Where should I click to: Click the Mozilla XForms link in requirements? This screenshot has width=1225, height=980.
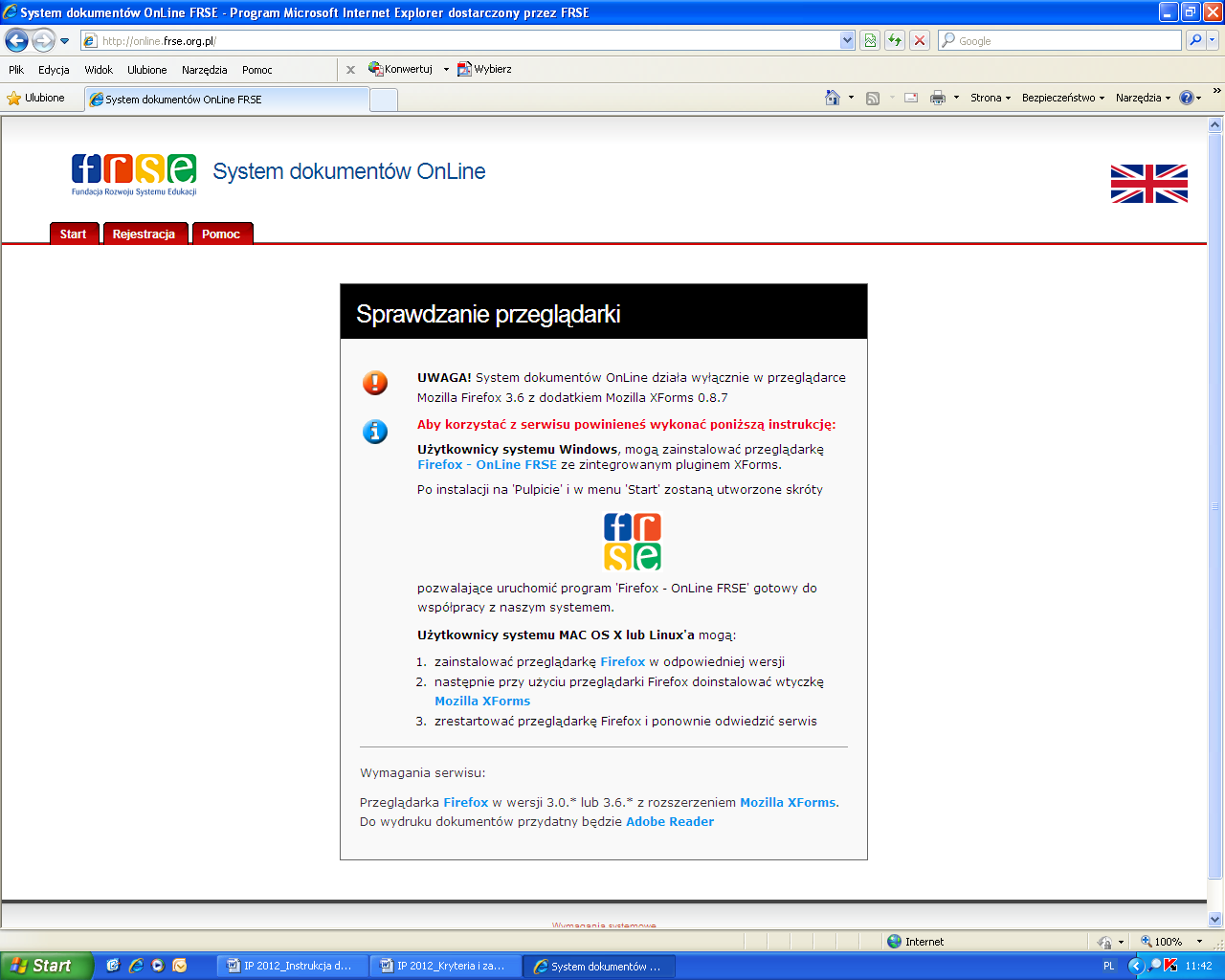[x=788, y=802]
